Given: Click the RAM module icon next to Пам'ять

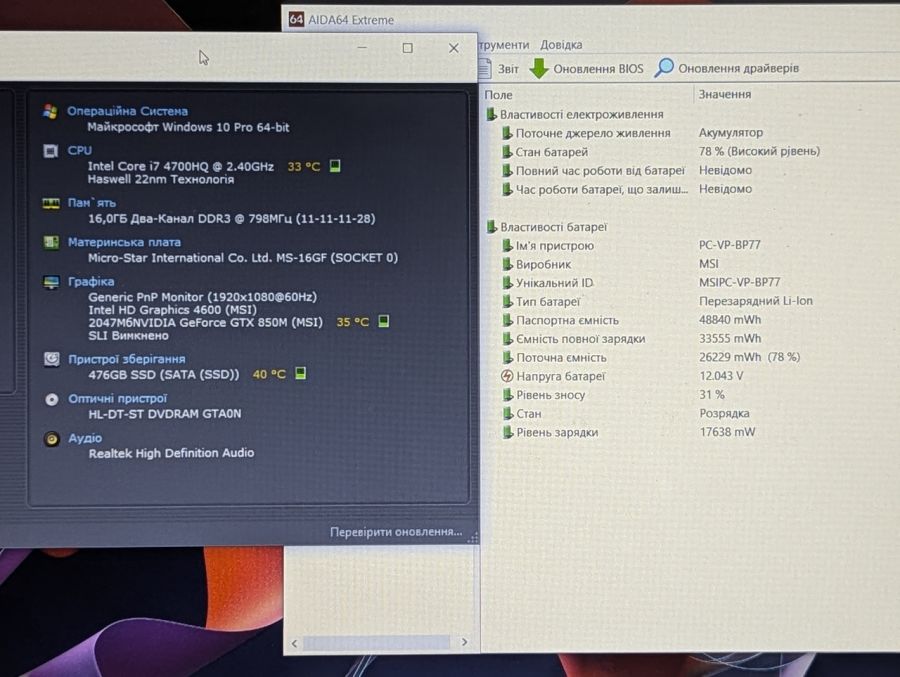Looking at the screenshot, I should (51, 203).
